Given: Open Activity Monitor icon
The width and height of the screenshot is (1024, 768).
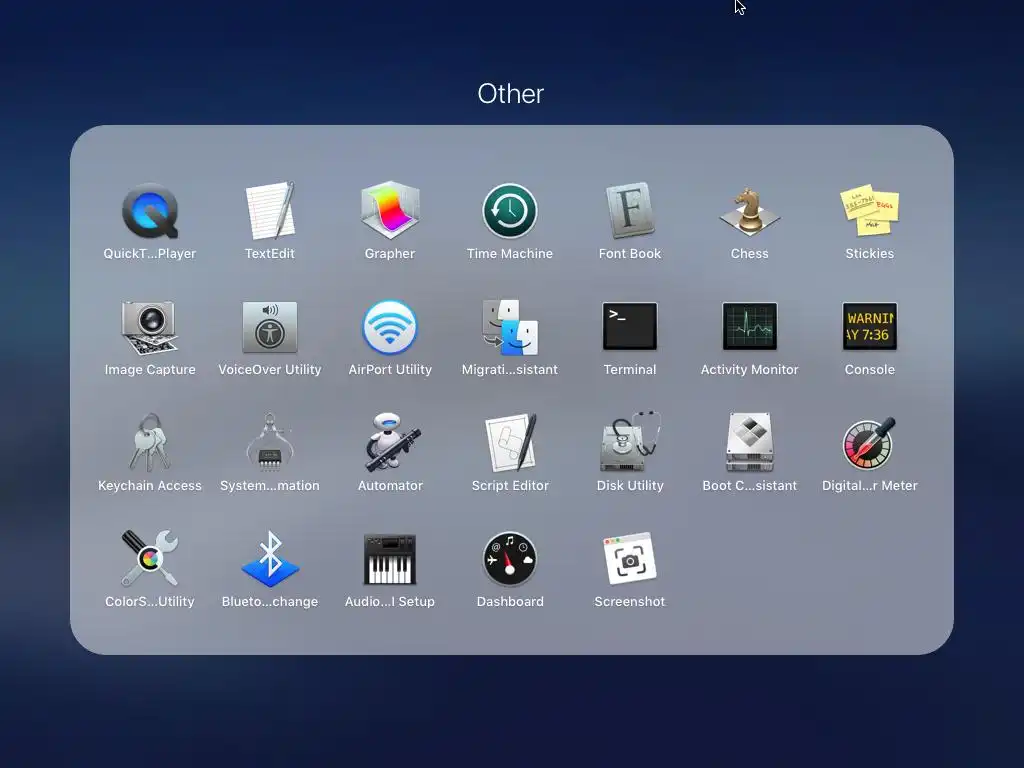Looking at the screenshot, I should tap(750, 326).
